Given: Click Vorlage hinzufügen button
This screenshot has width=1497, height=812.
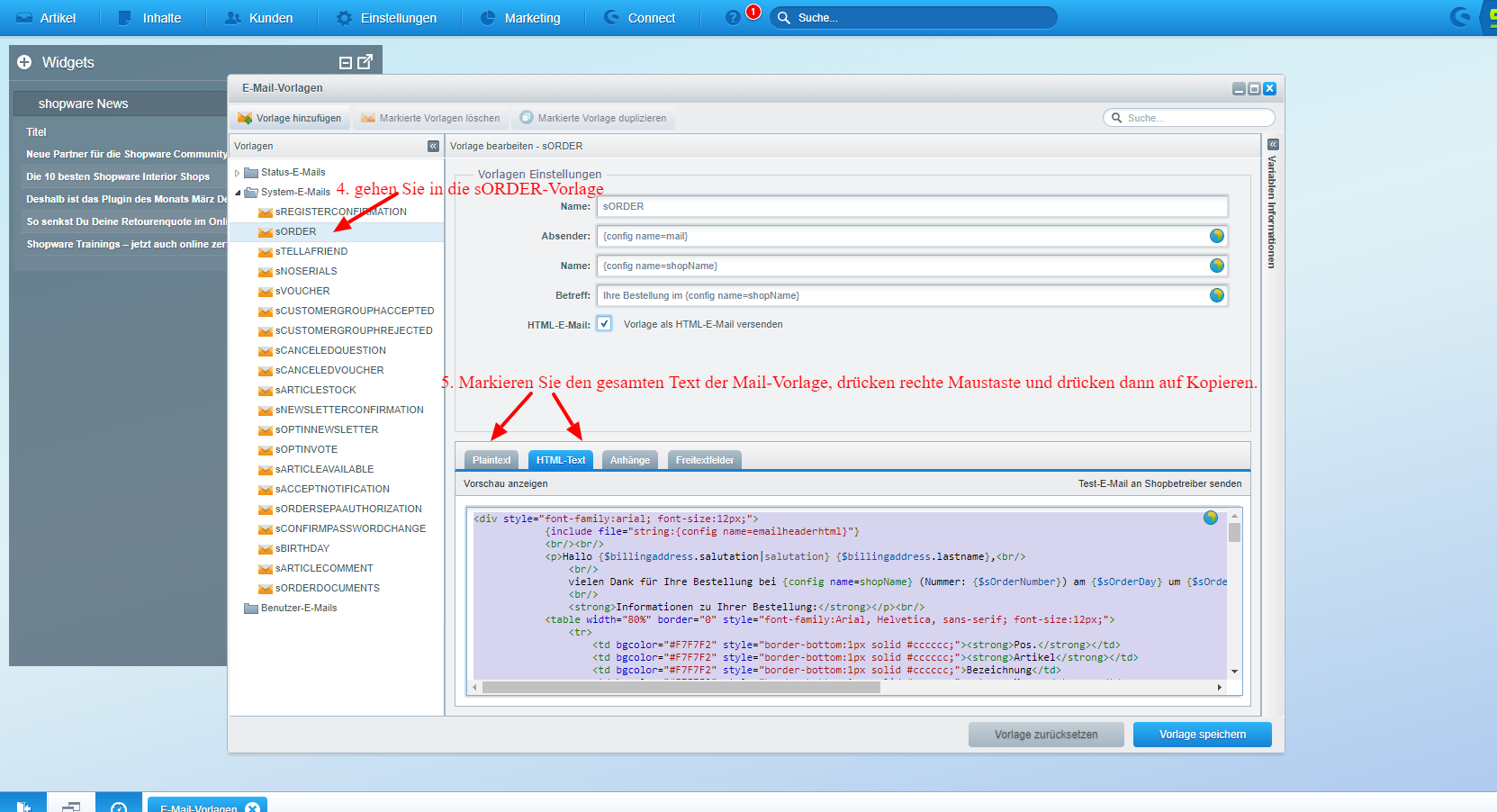Looking at the screenshot, I should 289,118.
